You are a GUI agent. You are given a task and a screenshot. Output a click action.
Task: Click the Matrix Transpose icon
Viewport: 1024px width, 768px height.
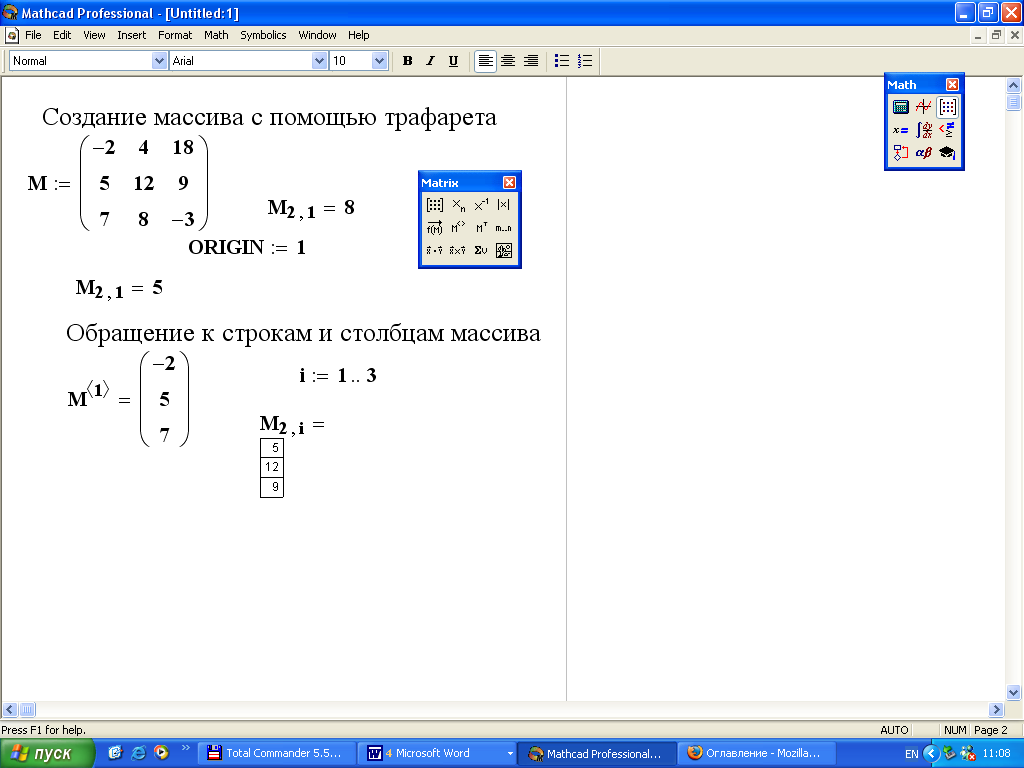coord(481,228)
